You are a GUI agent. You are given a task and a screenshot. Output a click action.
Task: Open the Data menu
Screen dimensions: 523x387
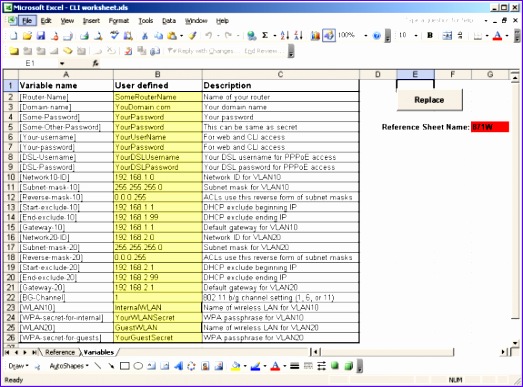click(x=169, y=21)
